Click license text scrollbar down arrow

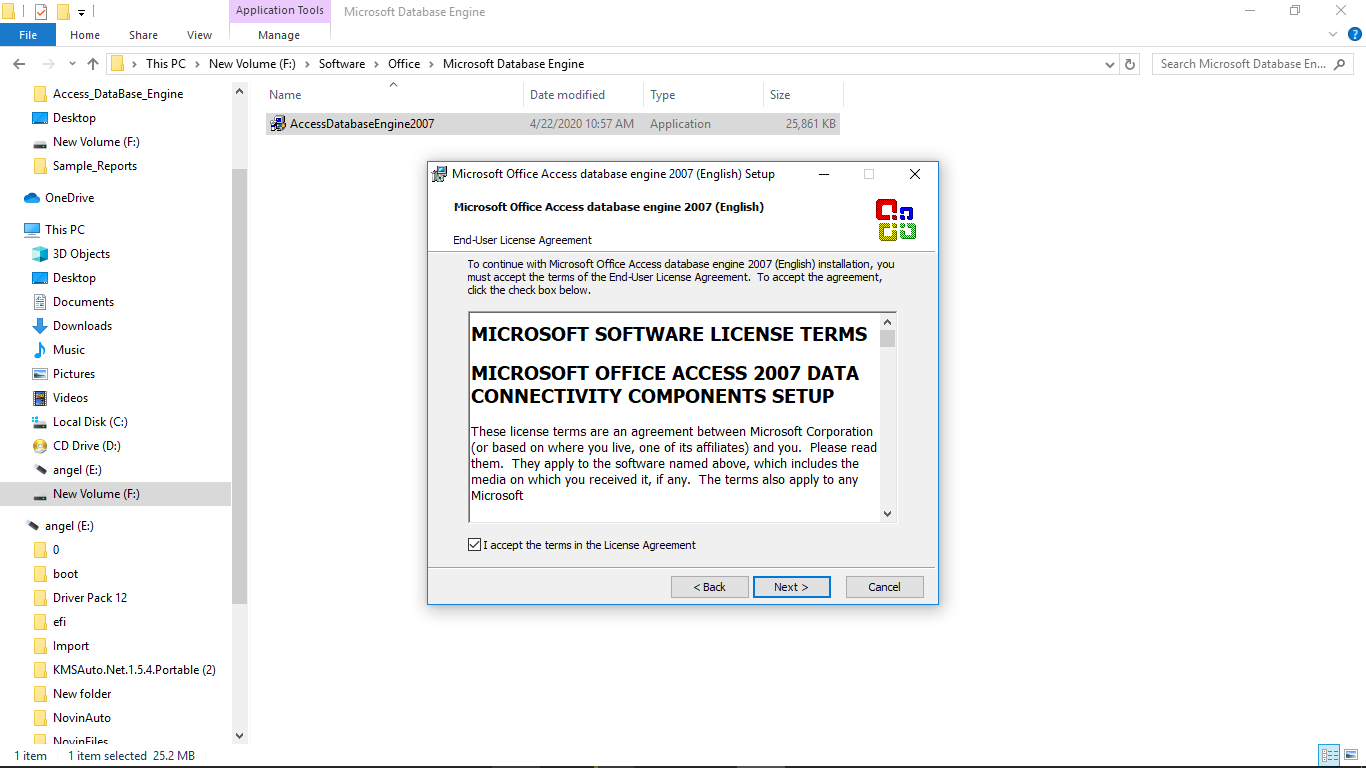[887, 513]
